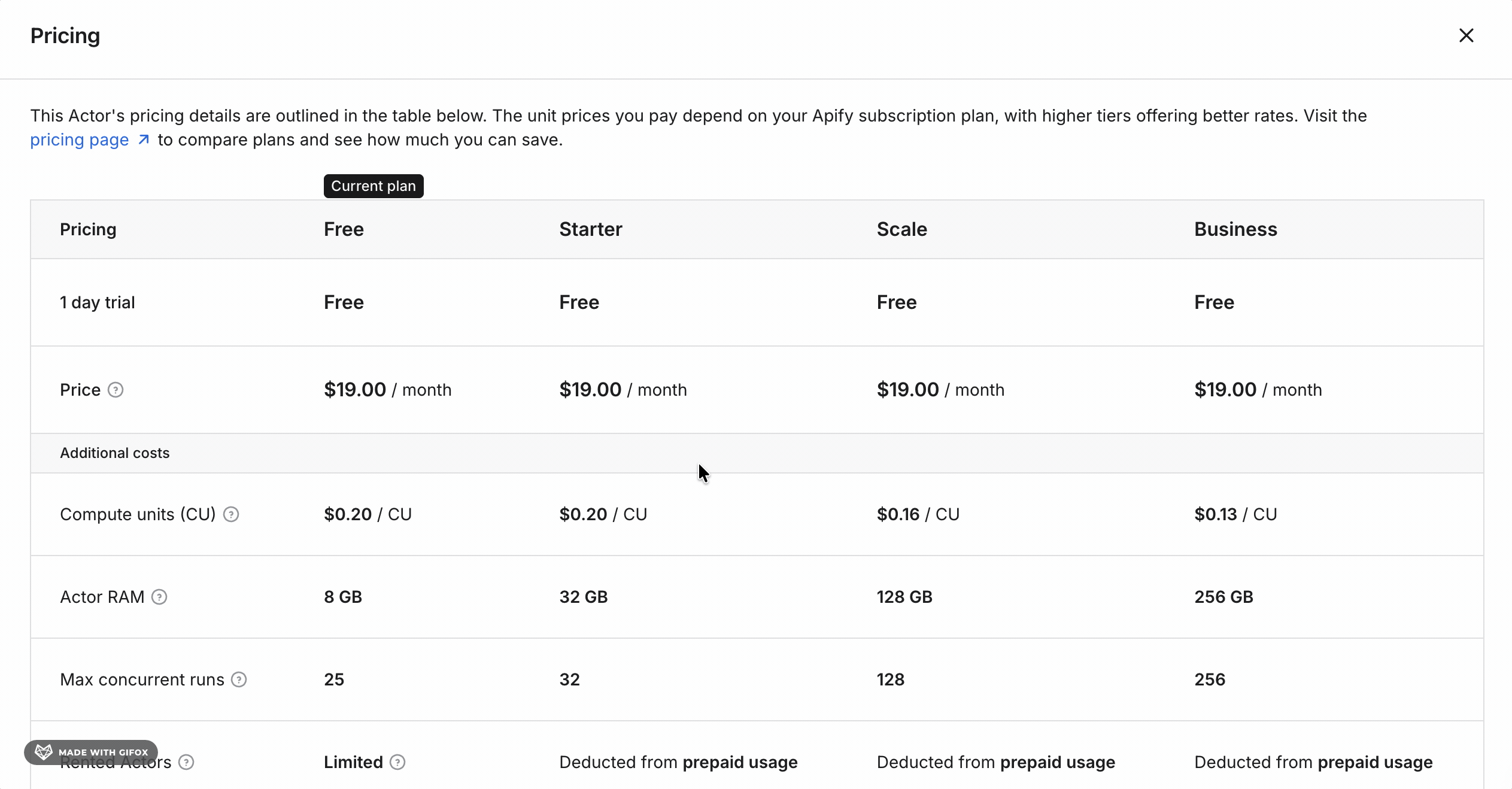Click the Rented Actors help icon
The image size is (1512, 789).
[186, 762]
